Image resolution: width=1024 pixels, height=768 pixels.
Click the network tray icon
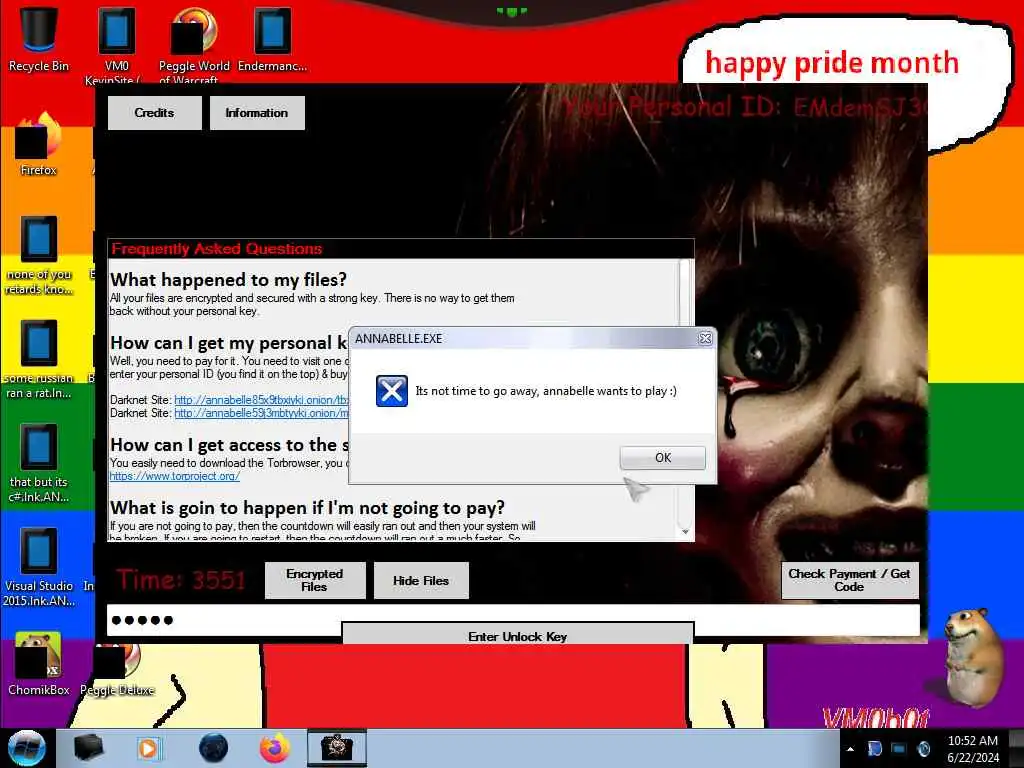point(899,748)
